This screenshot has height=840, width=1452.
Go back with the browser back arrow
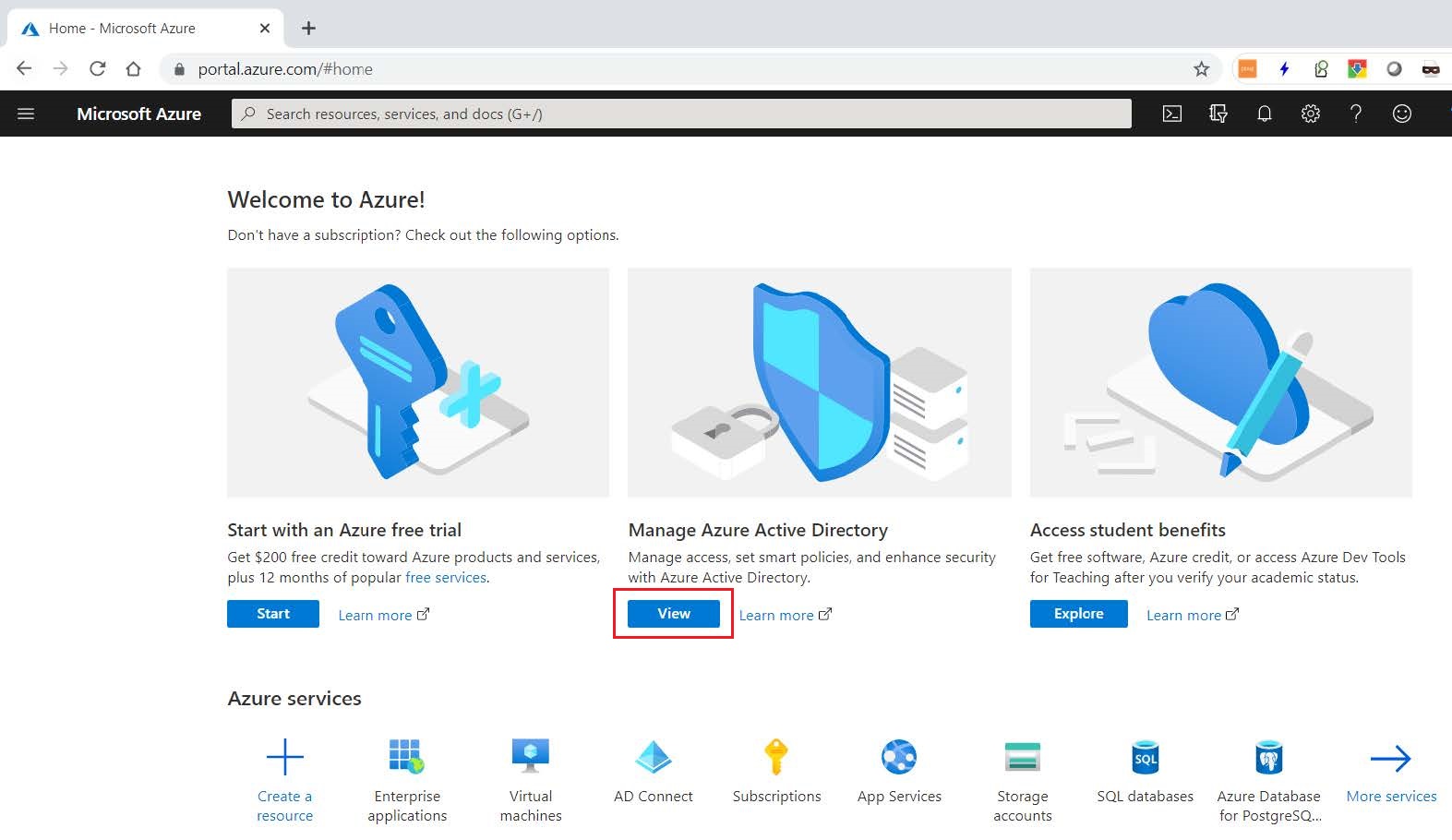click(x=24, y=68)
